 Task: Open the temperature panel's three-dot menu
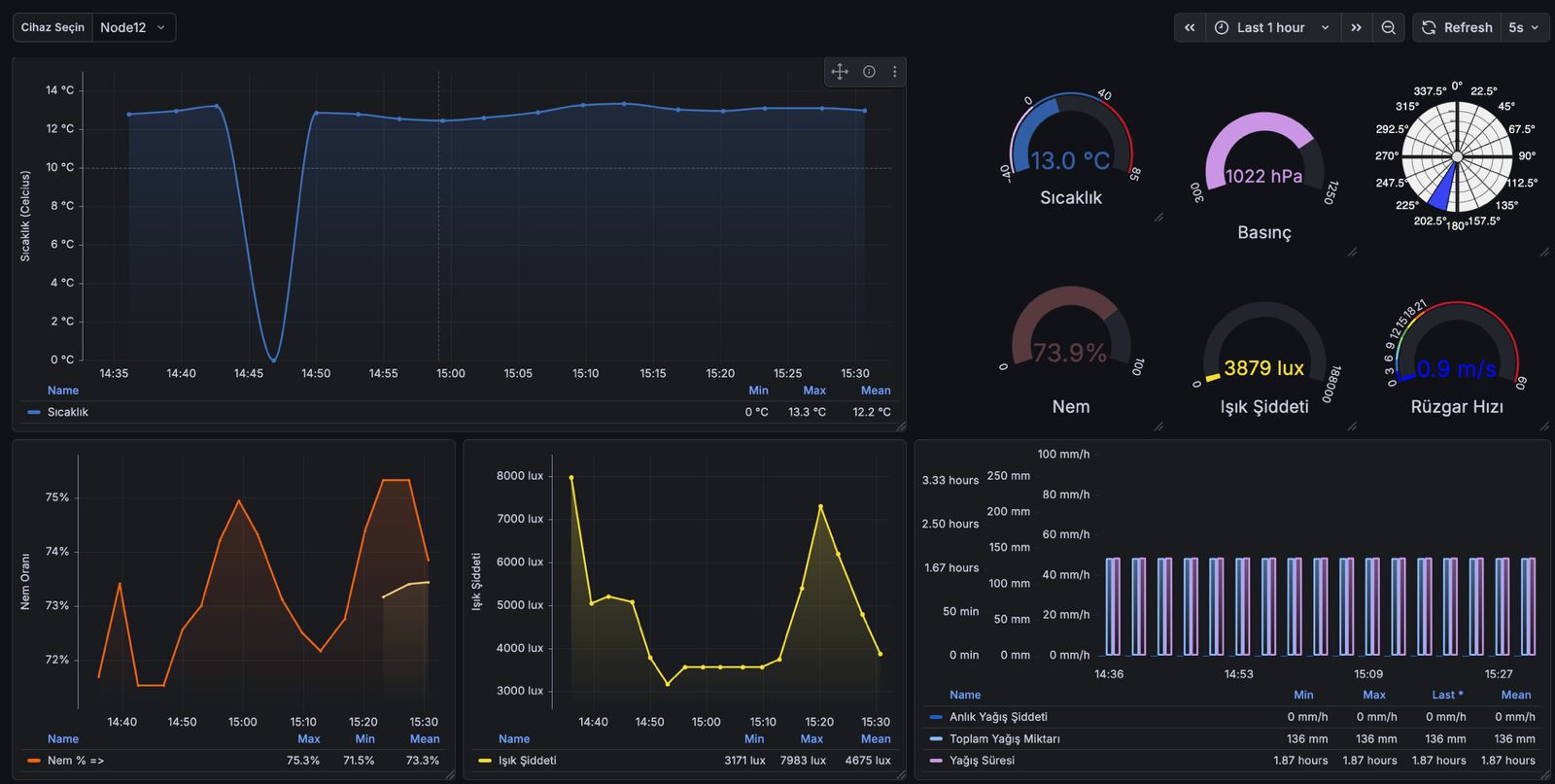pyautogui.click(x=894, y=72)
